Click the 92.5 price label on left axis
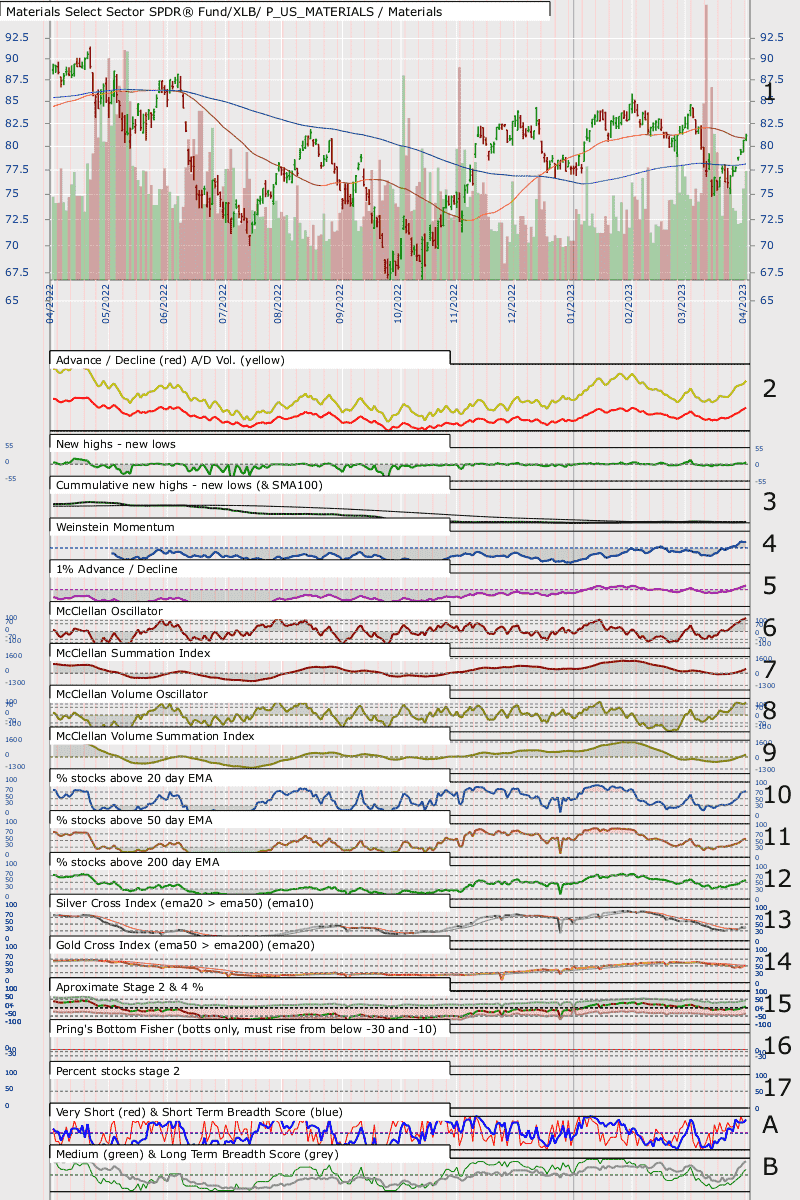The width and height of the screenshot is (800, 1200). [x=17, y=37]
